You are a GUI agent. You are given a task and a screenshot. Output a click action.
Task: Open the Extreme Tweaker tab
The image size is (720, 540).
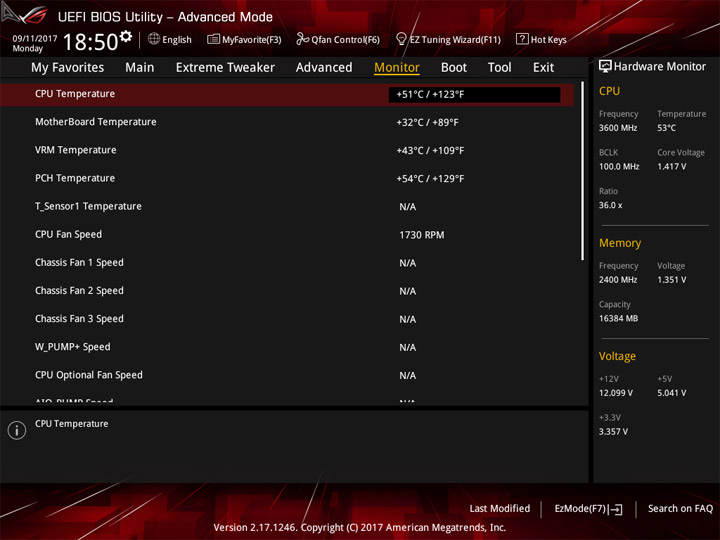tap(225, 68)
